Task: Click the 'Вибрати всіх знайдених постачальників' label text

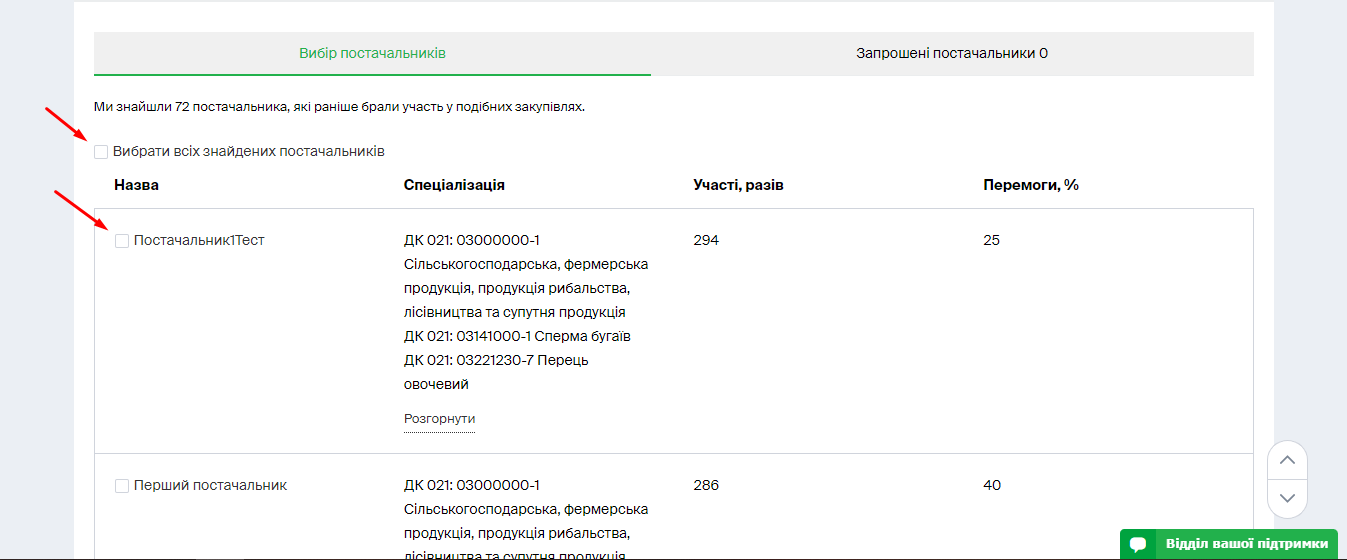Action: (248, 152)
